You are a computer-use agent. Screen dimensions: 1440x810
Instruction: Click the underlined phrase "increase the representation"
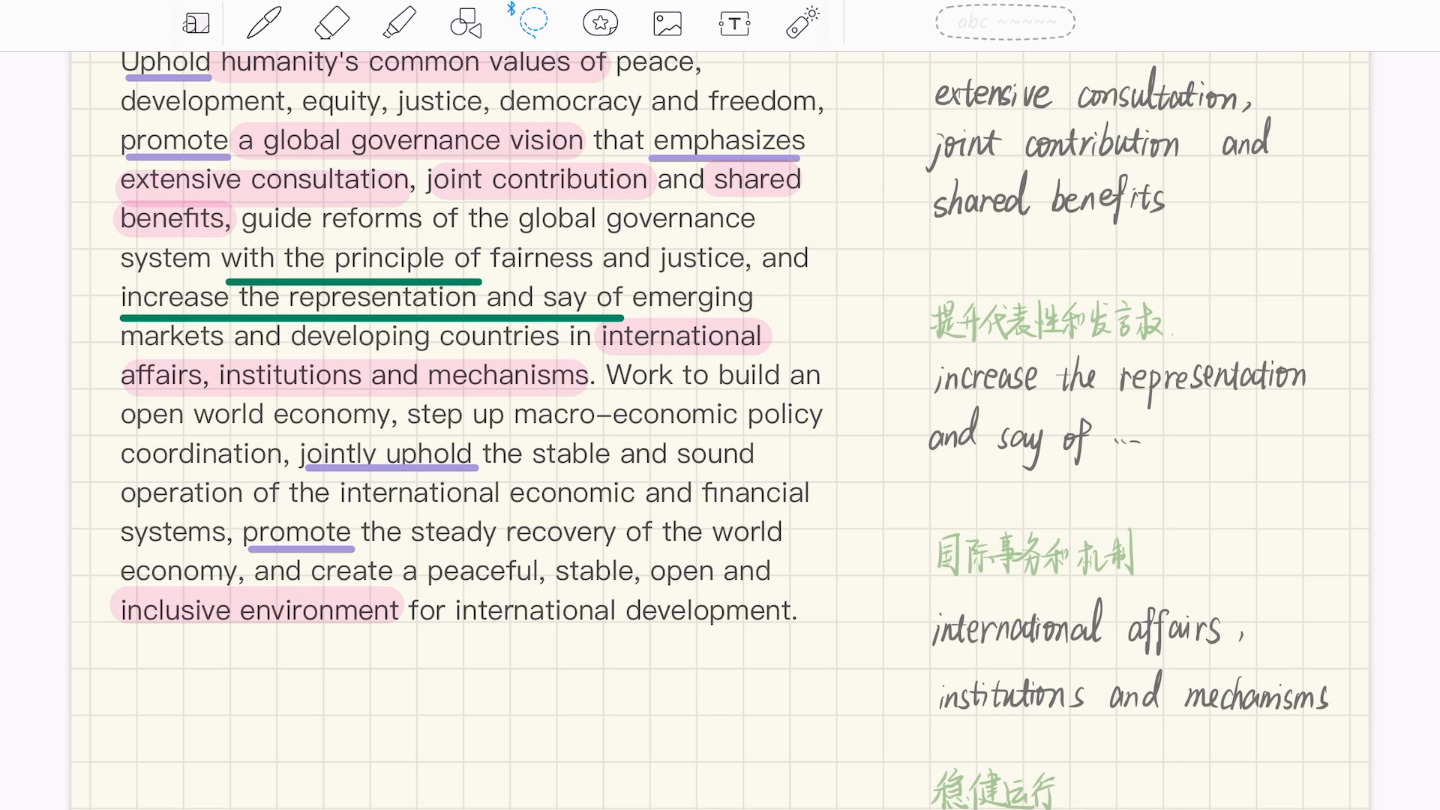(298, 297)
